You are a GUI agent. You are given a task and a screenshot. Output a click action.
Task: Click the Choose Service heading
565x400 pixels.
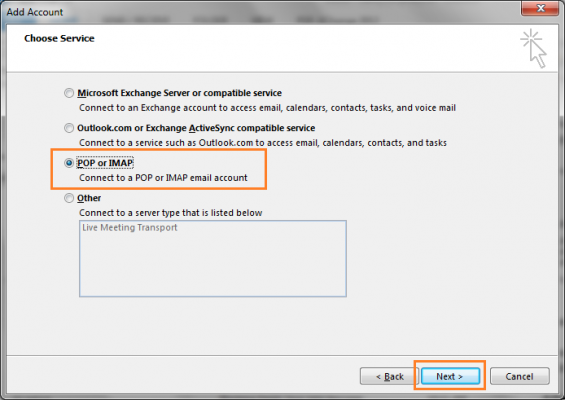click(x=59, y=38)
